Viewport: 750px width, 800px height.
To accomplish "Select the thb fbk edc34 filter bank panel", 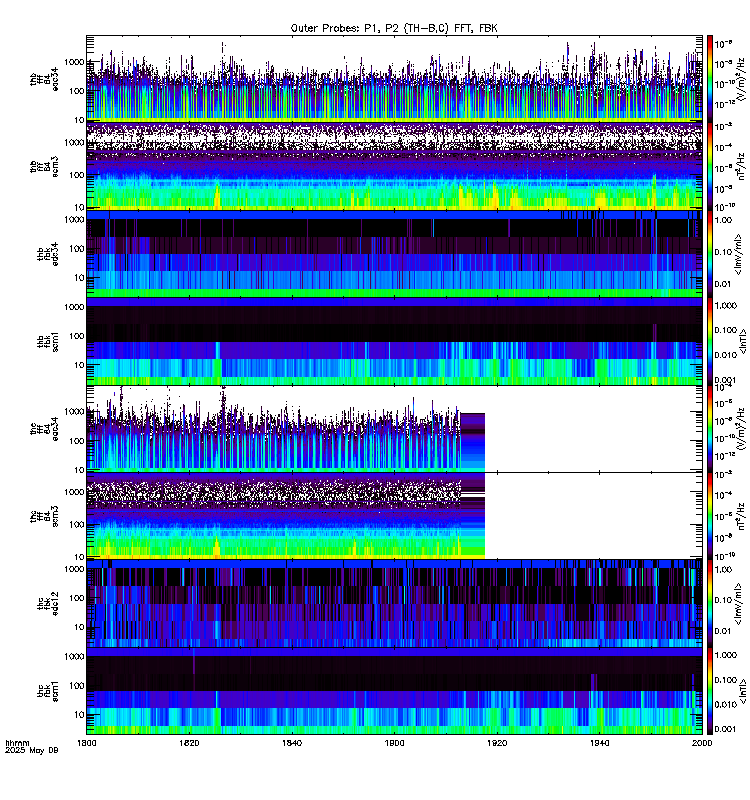I will pyautogui.click(x=394, y=254).
